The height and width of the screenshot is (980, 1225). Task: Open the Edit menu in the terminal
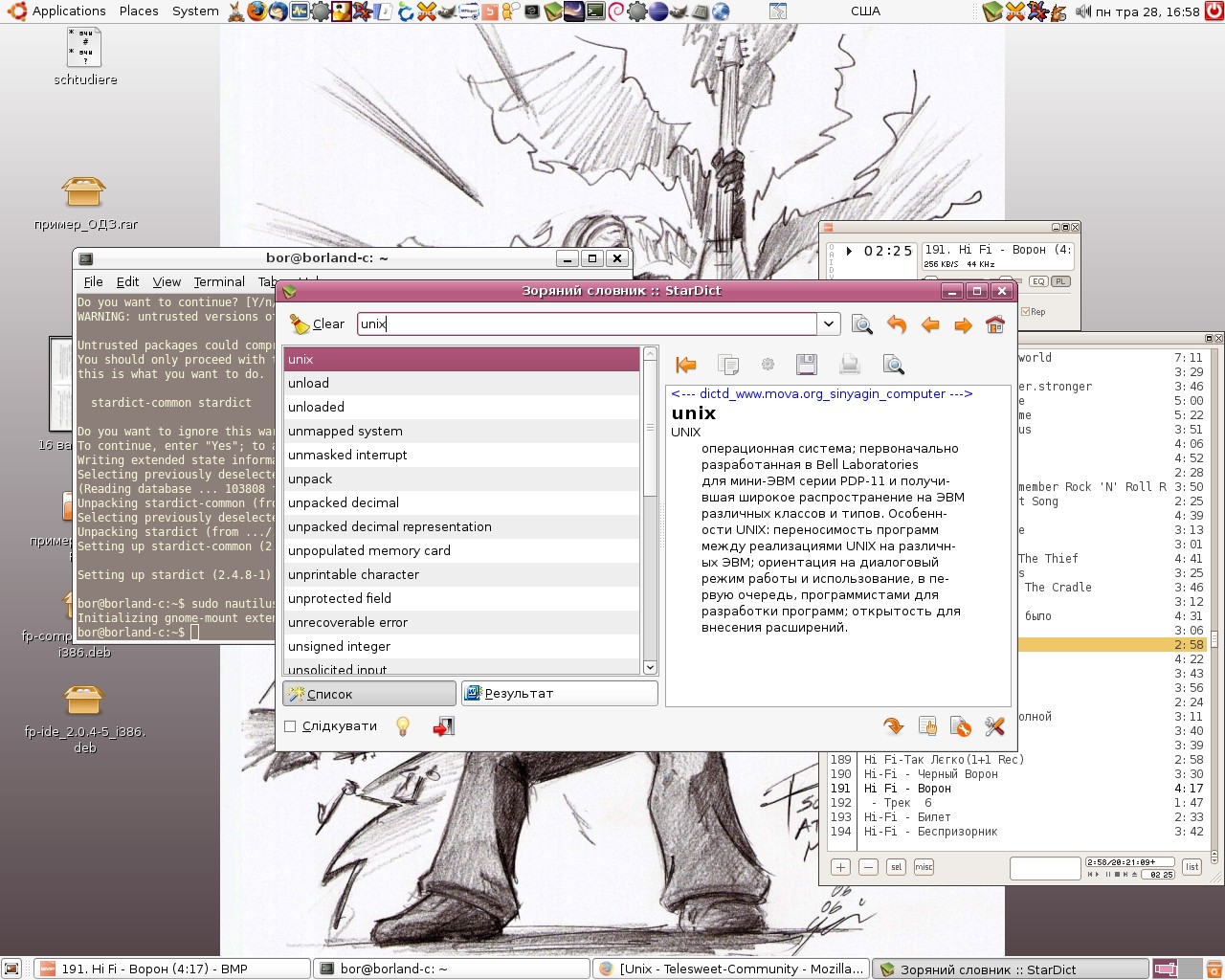[x=127, y=282]
